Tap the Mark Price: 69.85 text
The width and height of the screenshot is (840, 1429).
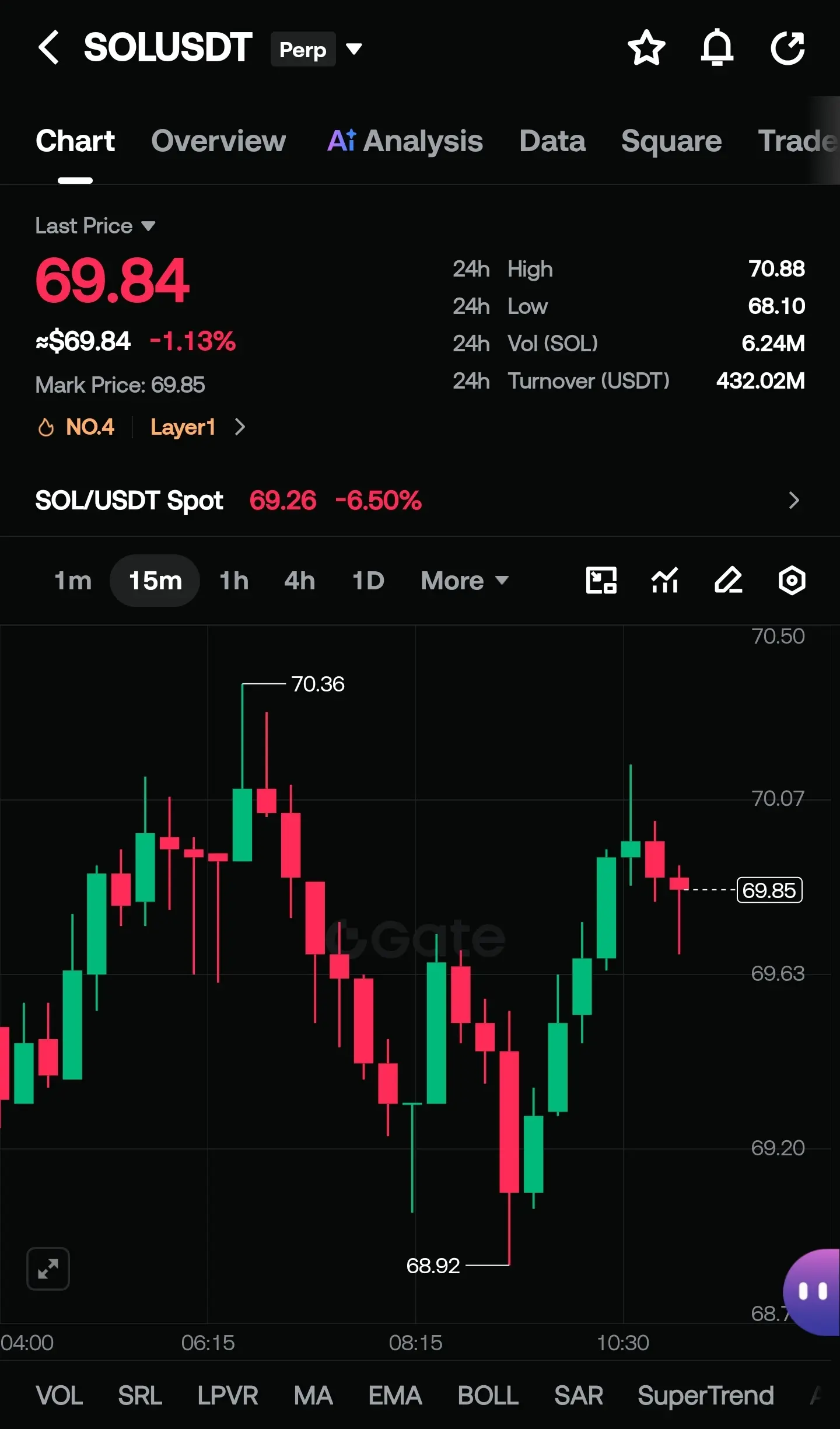[x=120, y=385]
